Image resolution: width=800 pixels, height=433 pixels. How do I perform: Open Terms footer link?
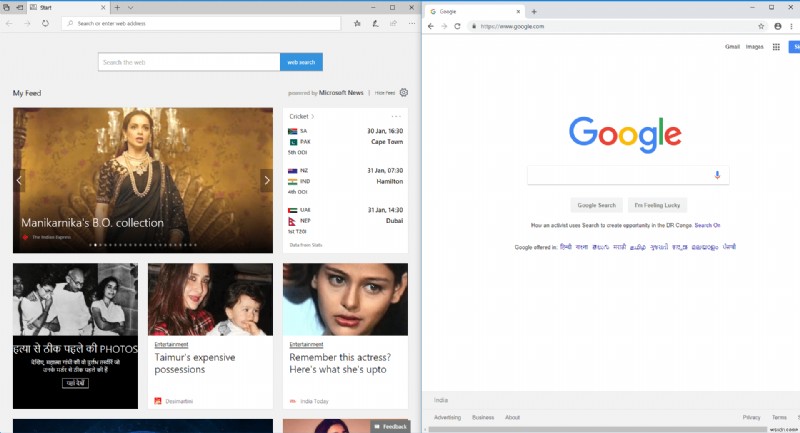(779, 417)
